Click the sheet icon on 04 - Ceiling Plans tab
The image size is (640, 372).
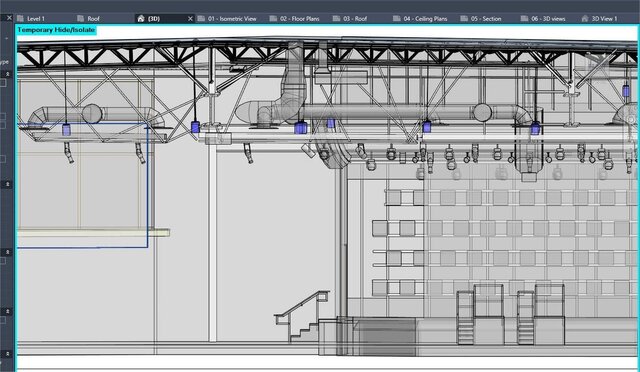(397, 19)
